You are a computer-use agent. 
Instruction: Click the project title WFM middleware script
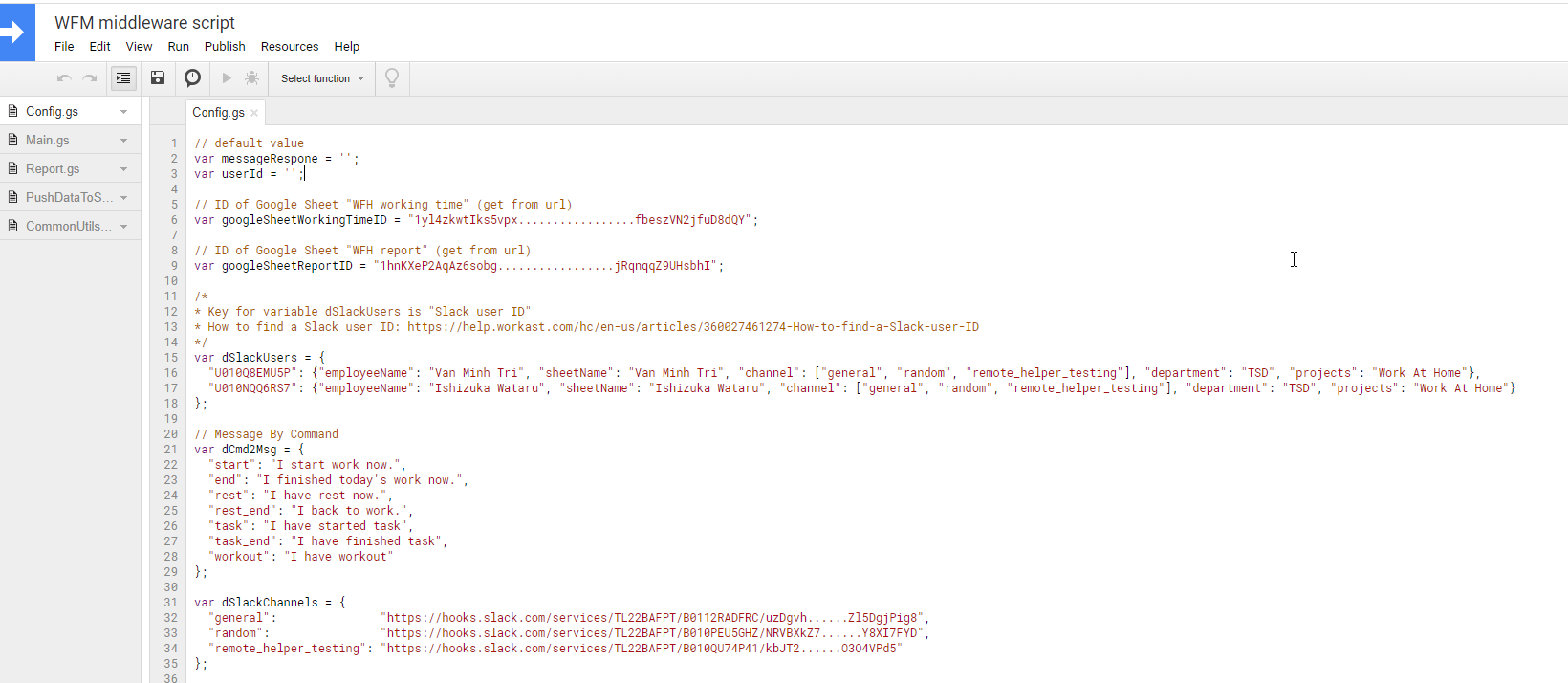click(144, 22)
